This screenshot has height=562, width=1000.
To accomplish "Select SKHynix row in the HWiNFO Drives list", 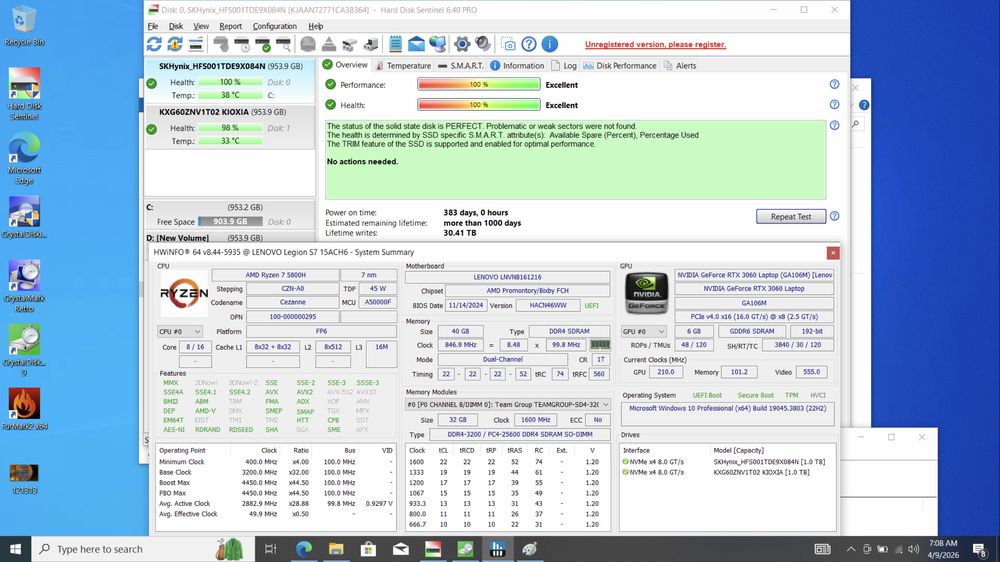I will [726, 462].
